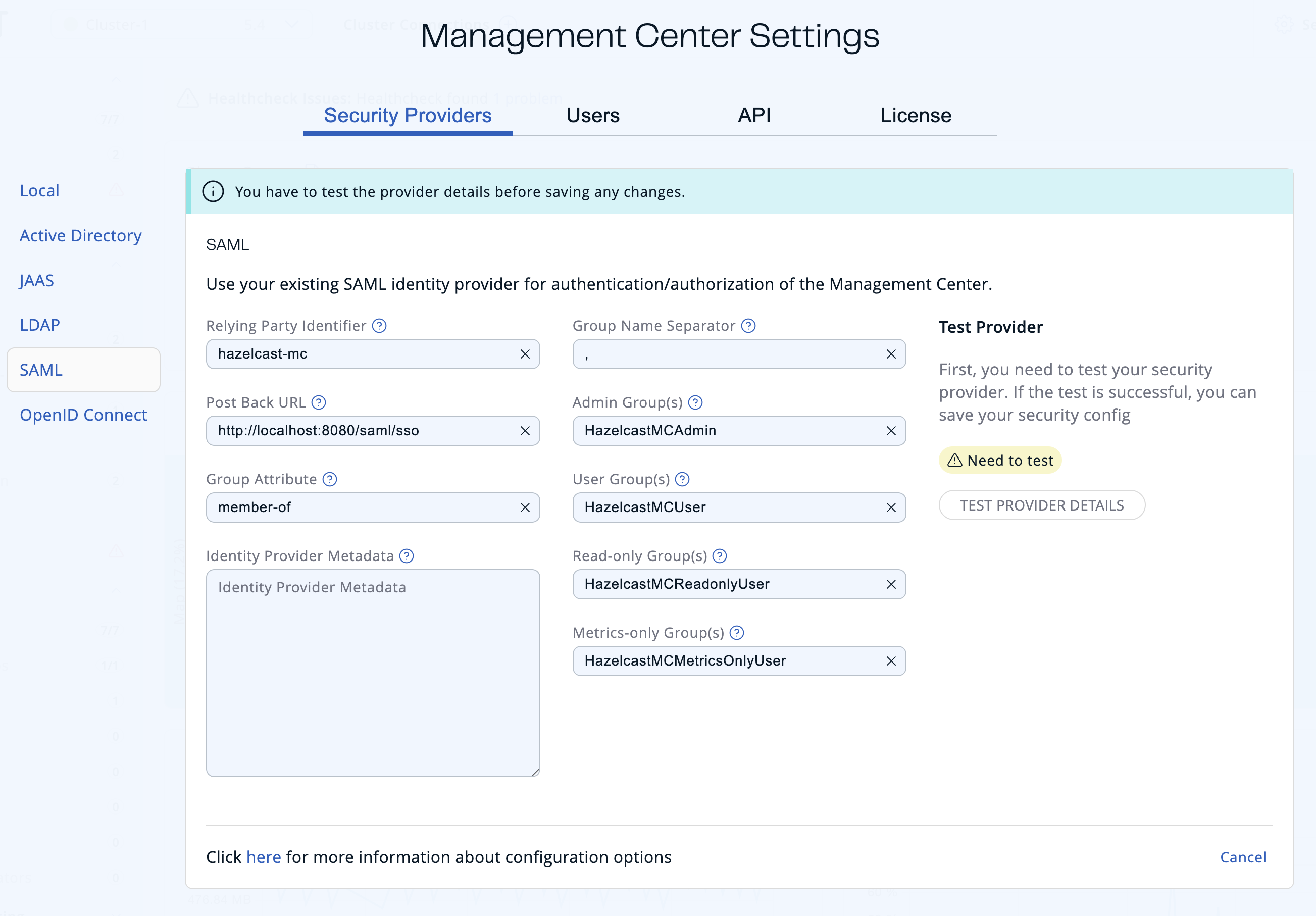Screen dimensions: 1316x916
Task: Clear the hazelcast-mc value using its X icon
Action: click(x=525, y=353)
